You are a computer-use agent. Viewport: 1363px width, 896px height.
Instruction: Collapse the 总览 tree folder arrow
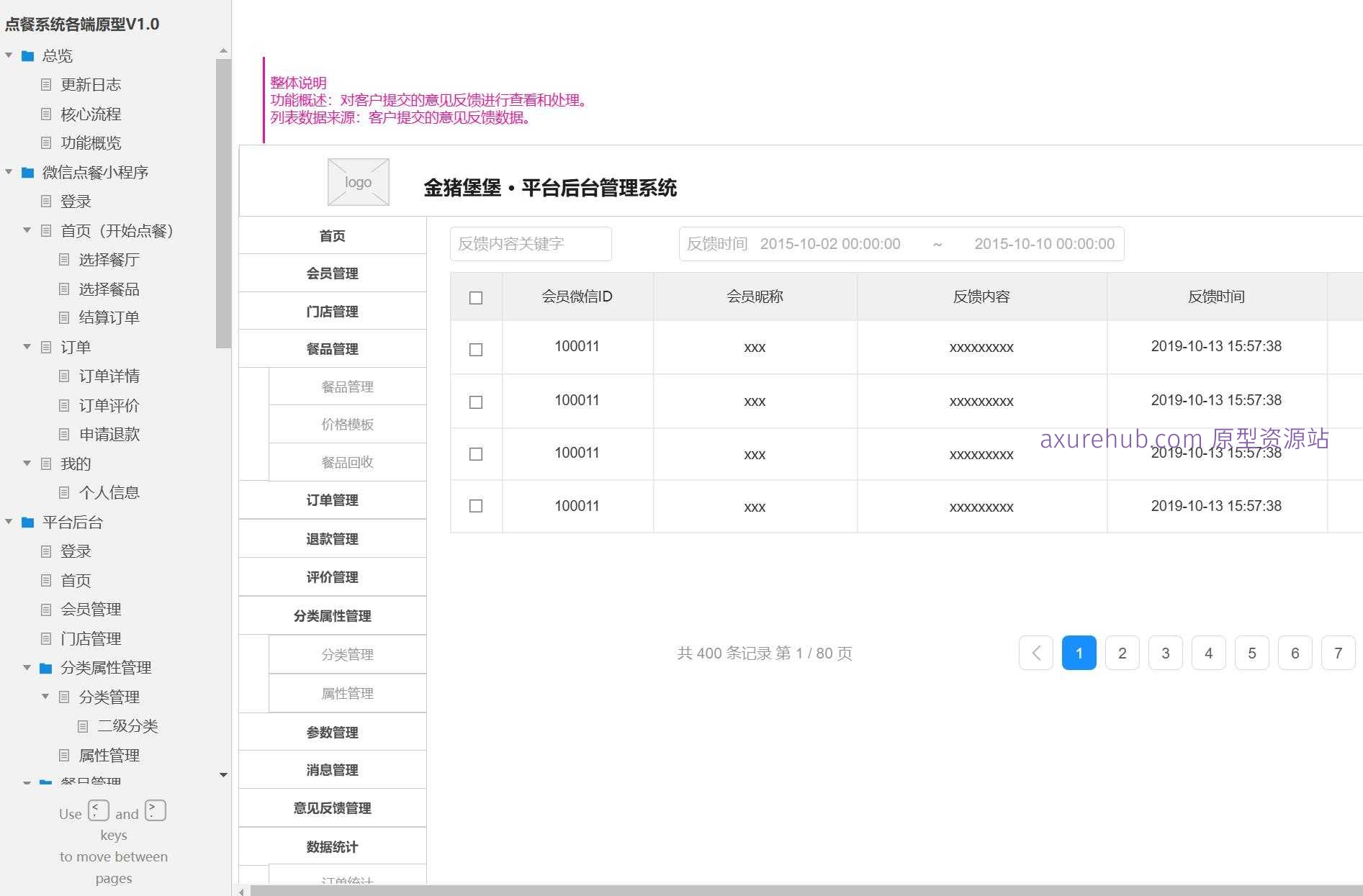click(9, 55)
